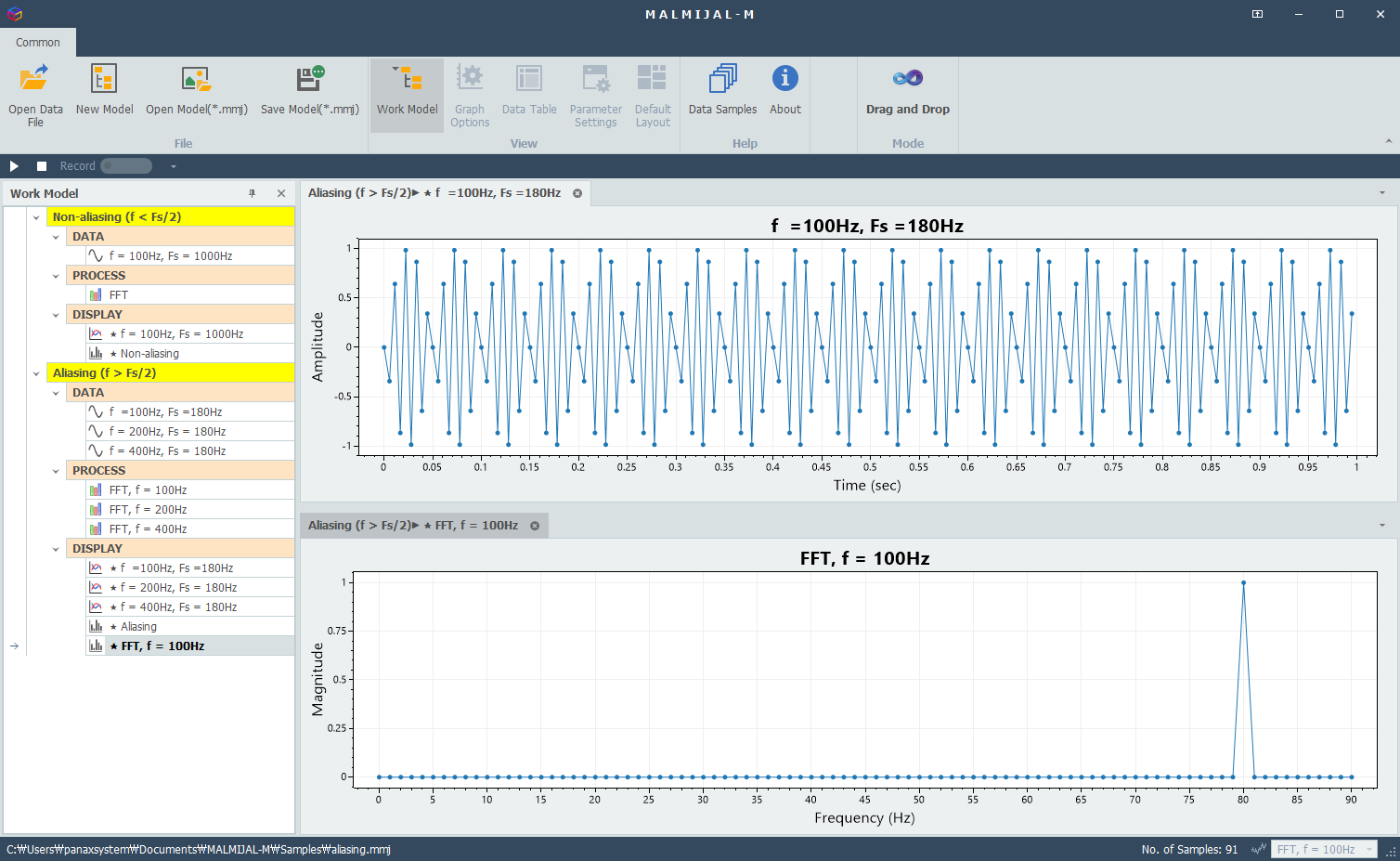Click the MALMIJAL-M app logo icon
Viewport: 1400px width, 861px height.
tap(14, 14)
